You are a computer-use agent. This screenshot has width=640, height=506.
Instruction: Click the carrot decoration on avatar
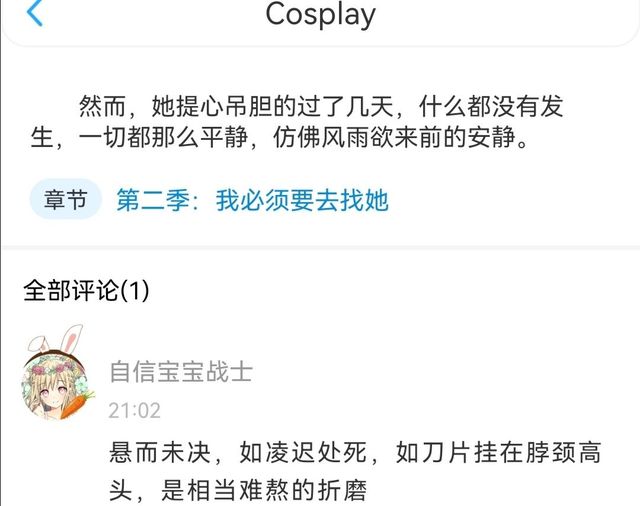pyautogui.click(x=76, y=403)
